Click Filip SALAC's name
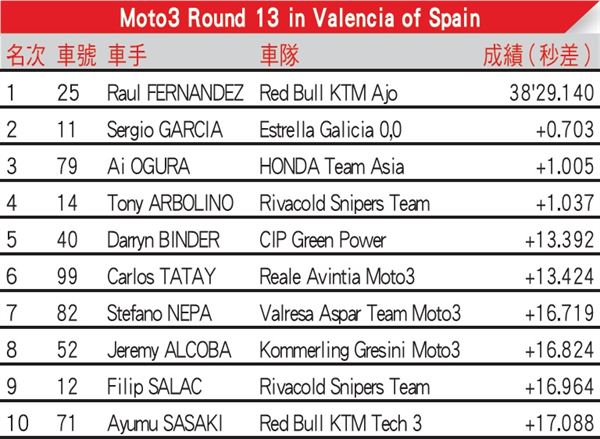 [154, 387]
